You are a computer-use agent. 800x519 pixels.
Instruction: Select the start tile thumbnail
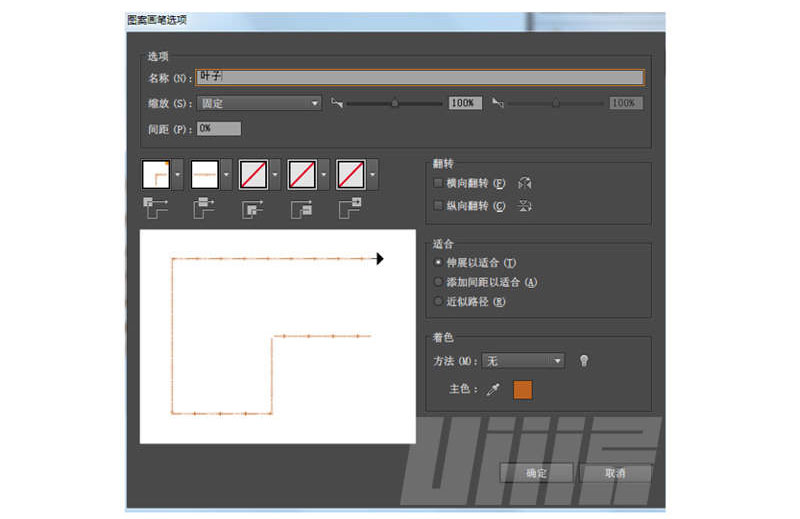302,175
